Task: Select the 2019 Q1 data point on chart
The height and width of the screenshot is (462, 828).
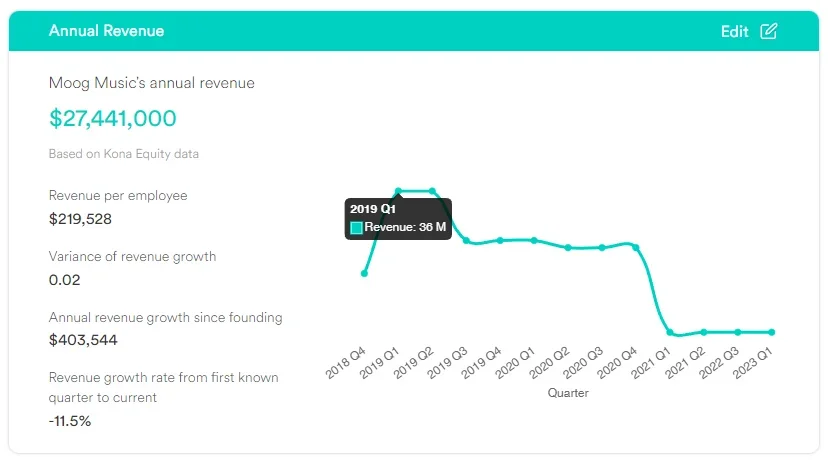Action: tap(398, 191)
